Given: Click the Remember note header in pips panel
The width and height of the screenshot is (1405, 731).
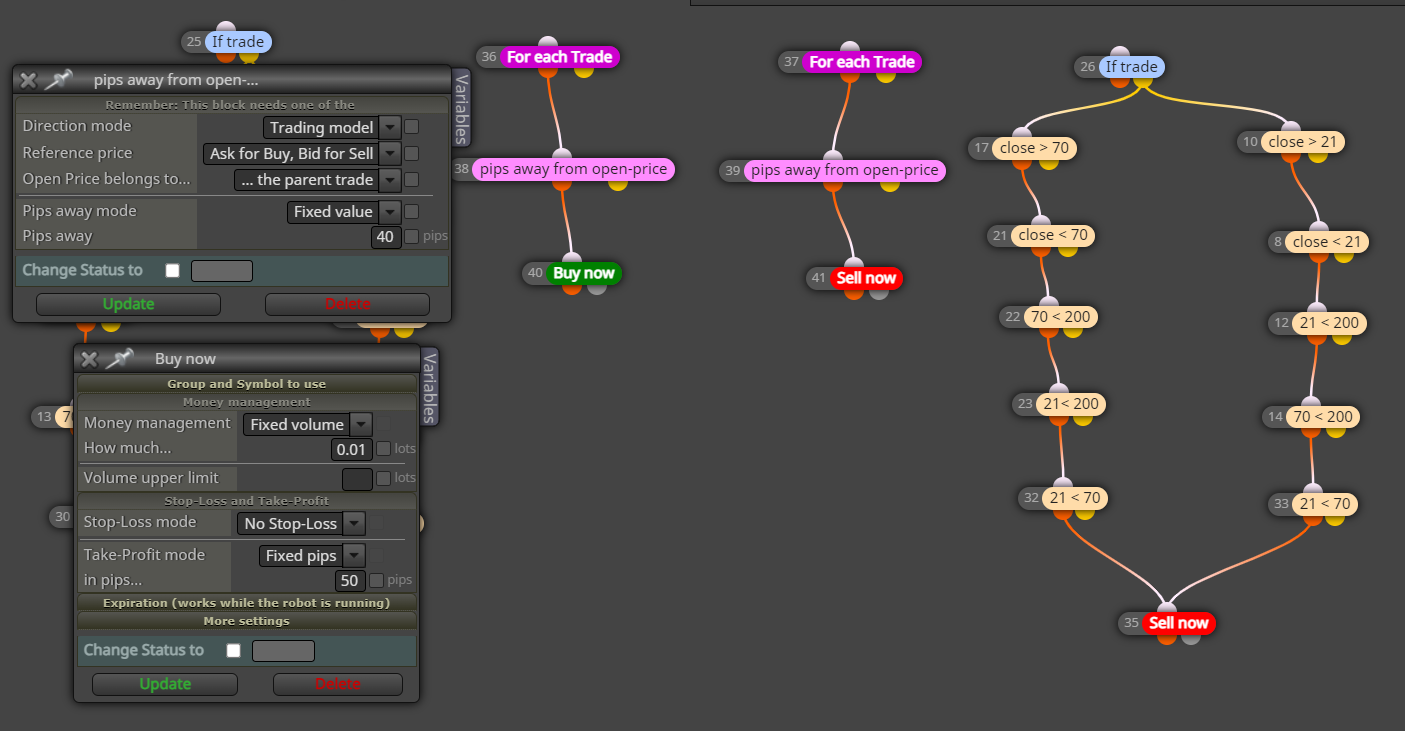Looking at the screenshot, I should point(231,105).
